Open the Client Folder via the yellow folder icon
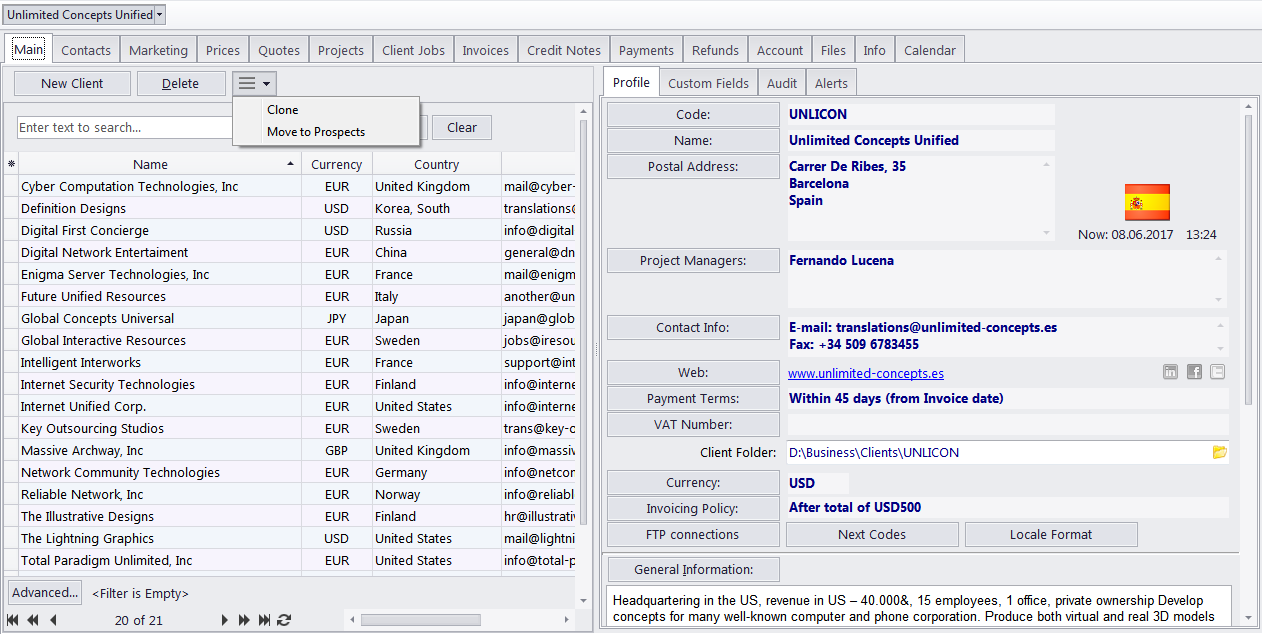1262x634 pixels. click(1219, 452)
